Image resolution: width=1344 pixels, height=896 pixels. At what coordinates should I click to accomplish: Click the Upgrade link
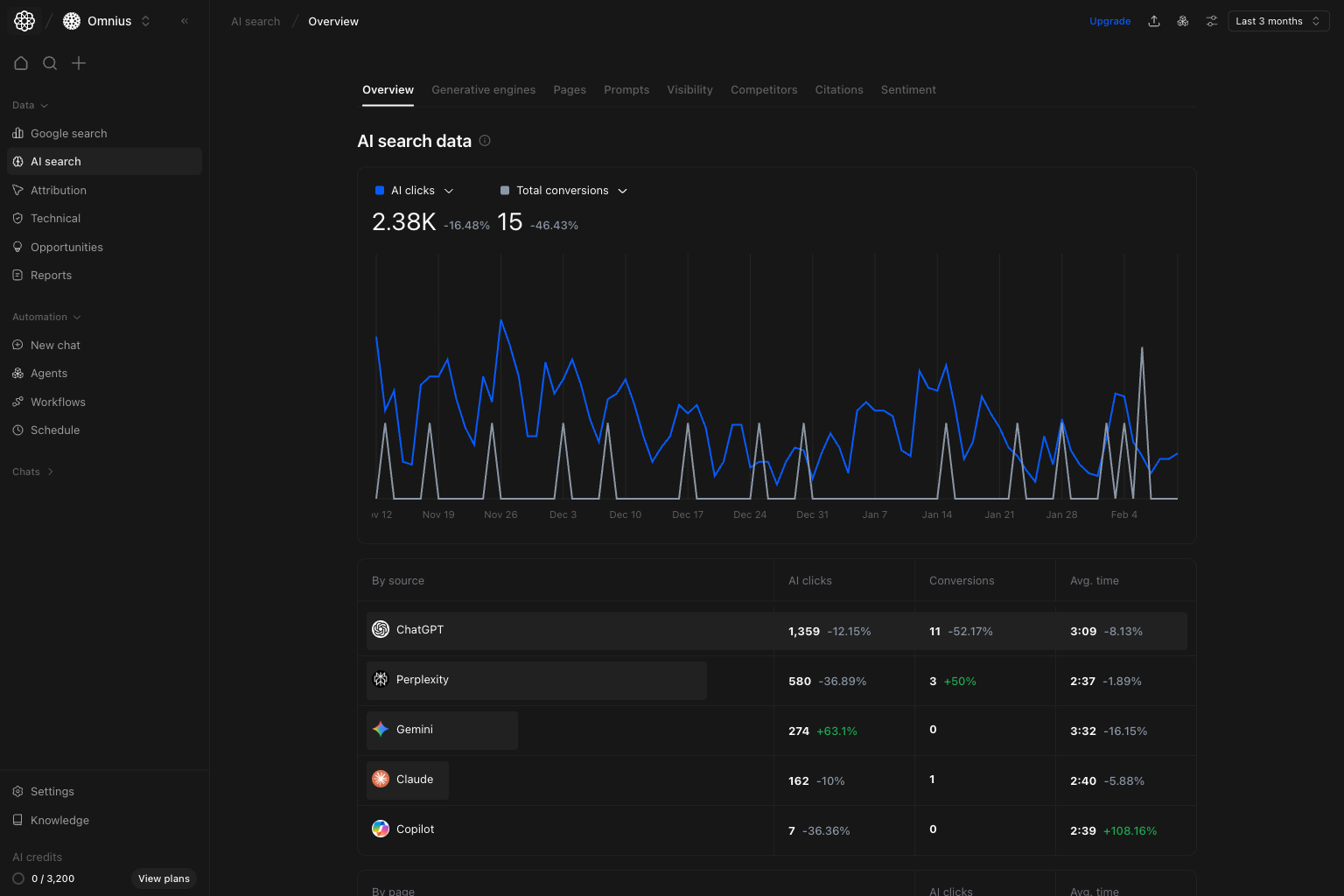pyautogui.click(x=1109, y=20)
